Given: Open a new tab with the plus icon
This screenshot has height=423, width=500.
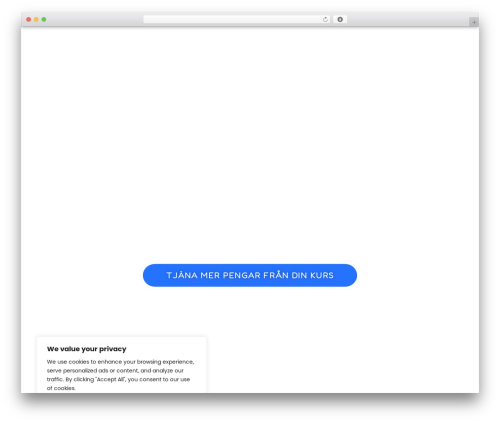Looking at the screenshot, I should (x=474, y=22).
